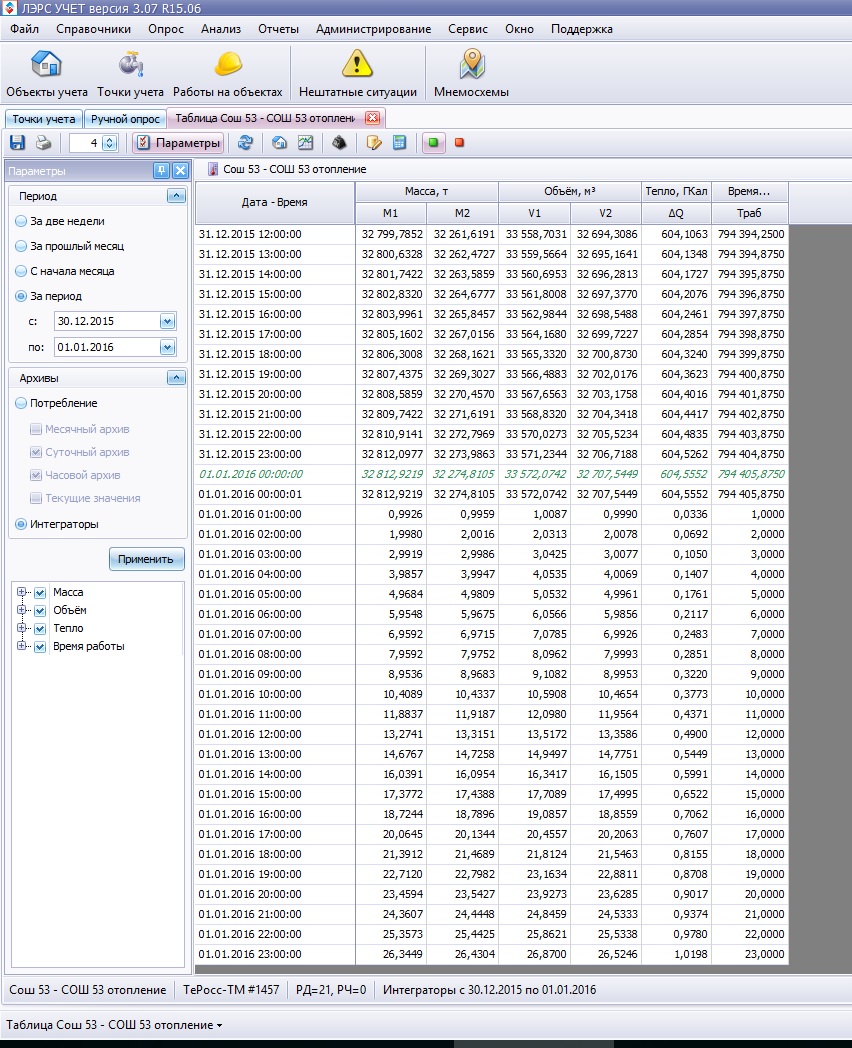Click the Применить button
852x1048 pixels.
[x=146, y=559]
